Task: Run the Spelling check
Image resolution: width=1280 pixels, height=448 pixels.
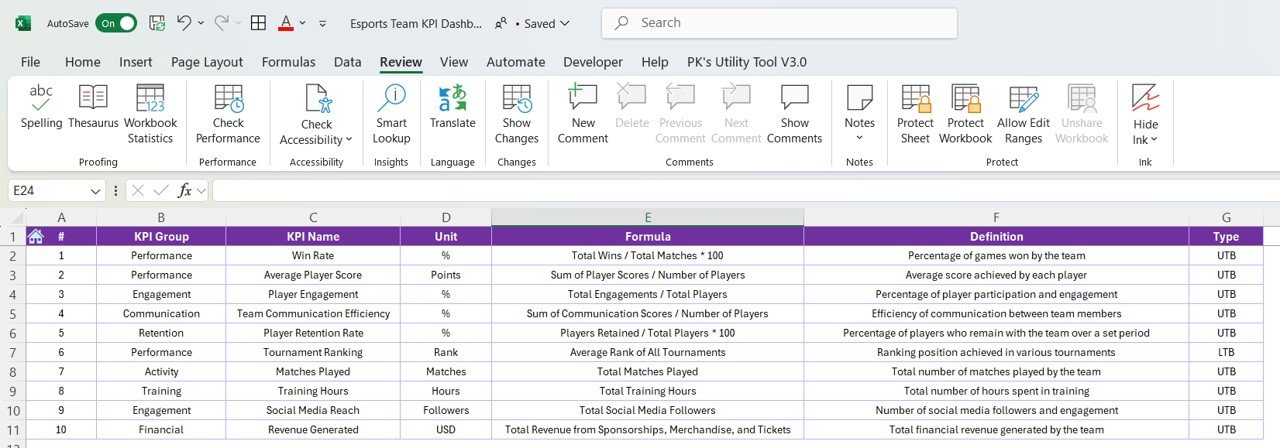Action: (41, 107)
